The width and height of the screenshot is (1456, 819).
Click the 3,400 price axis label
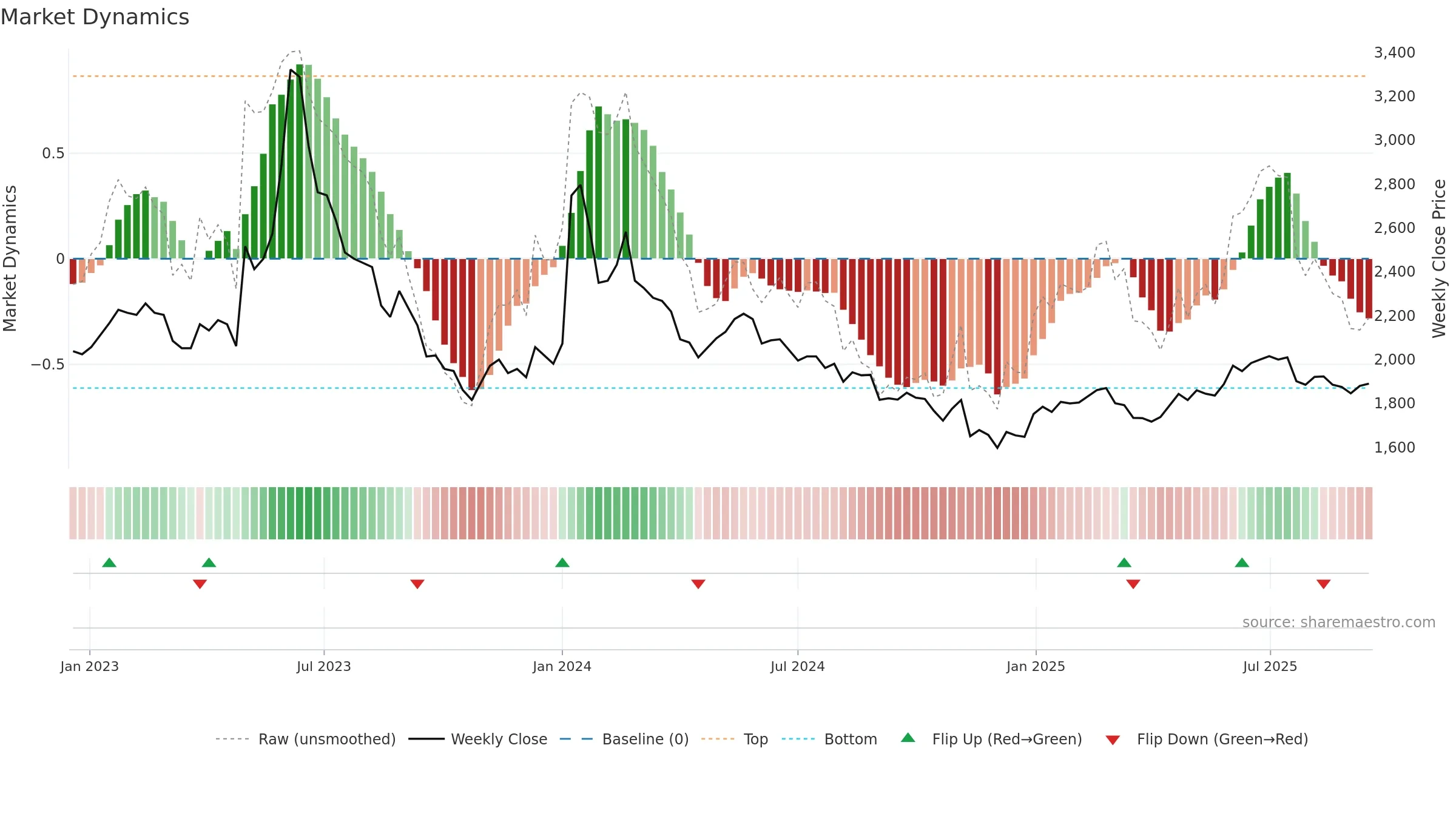(1394, 53)
